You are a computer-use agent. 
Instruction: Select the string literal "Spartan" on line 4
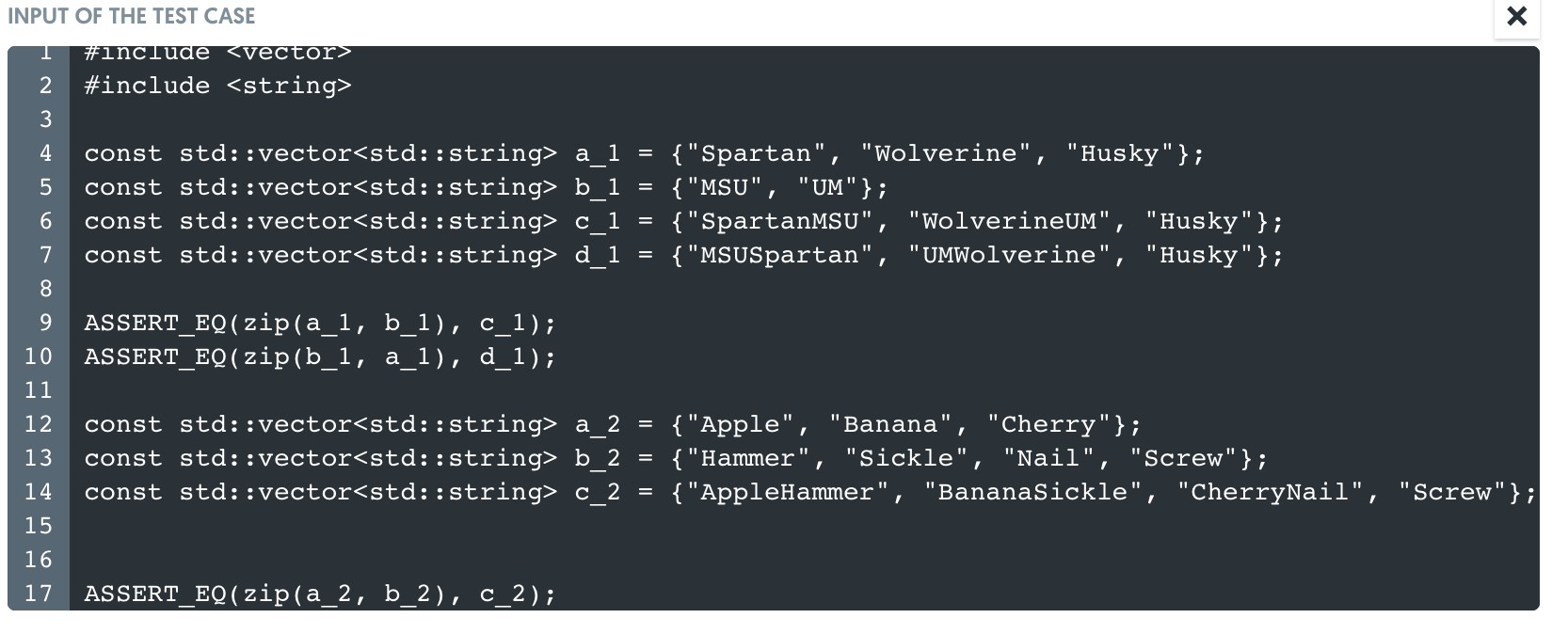(755, 152)
